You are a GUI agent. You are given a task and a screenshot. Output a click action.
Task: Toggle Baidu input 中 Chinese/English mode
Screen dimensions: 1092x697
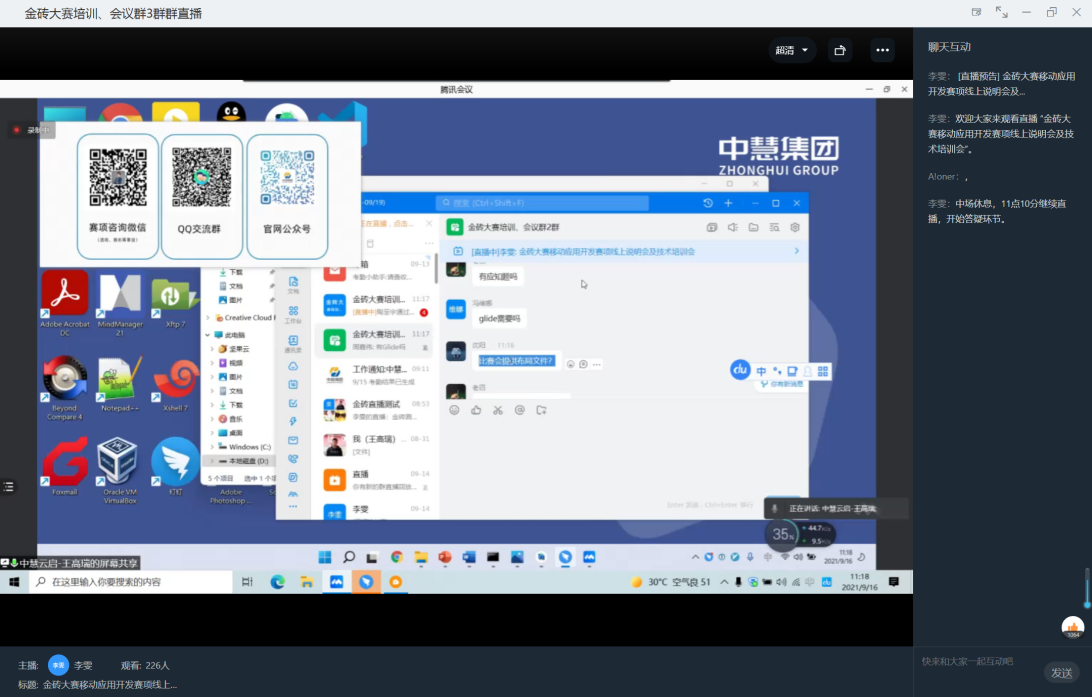pos(761,371)
